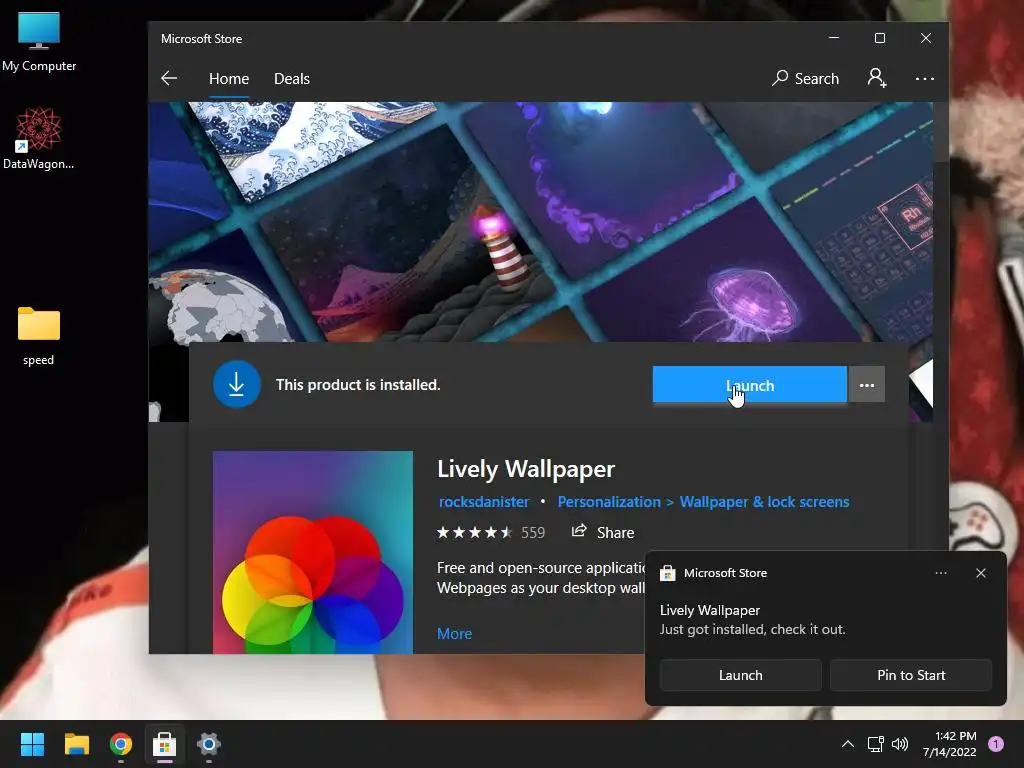Image resolution: width=1024 pixels, height=768 pixels.
Task: Click the Lively Wallpaper title text
Action: [x=526, y=469]
